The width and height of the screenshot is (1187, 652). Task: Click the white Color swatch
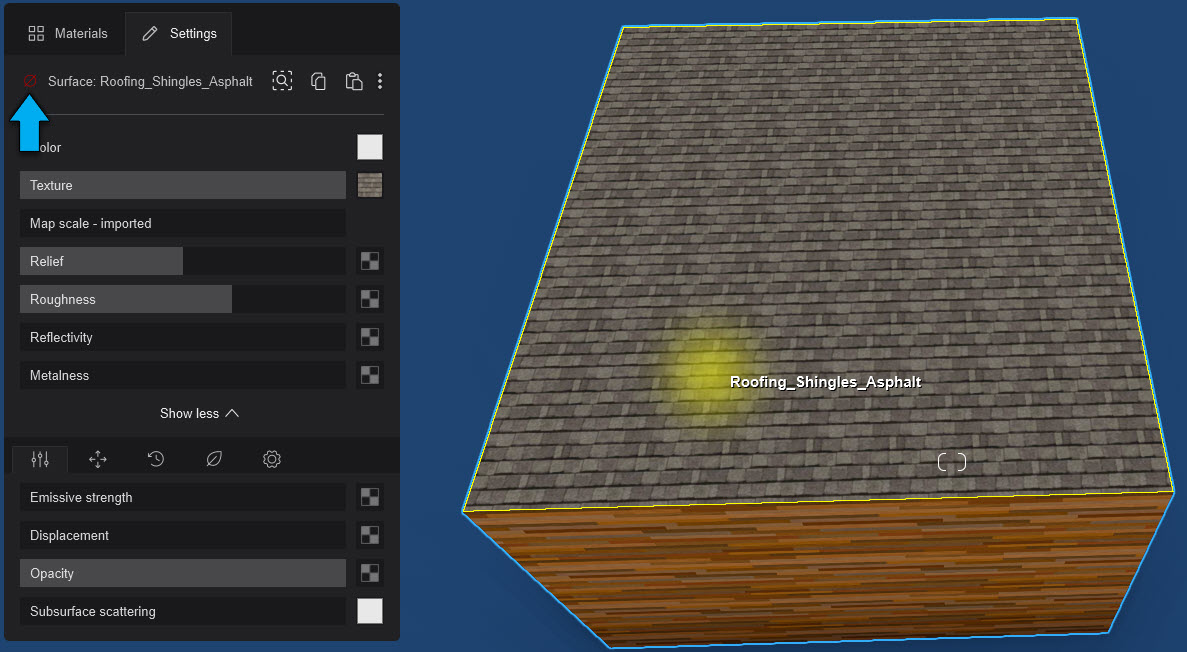370,147
